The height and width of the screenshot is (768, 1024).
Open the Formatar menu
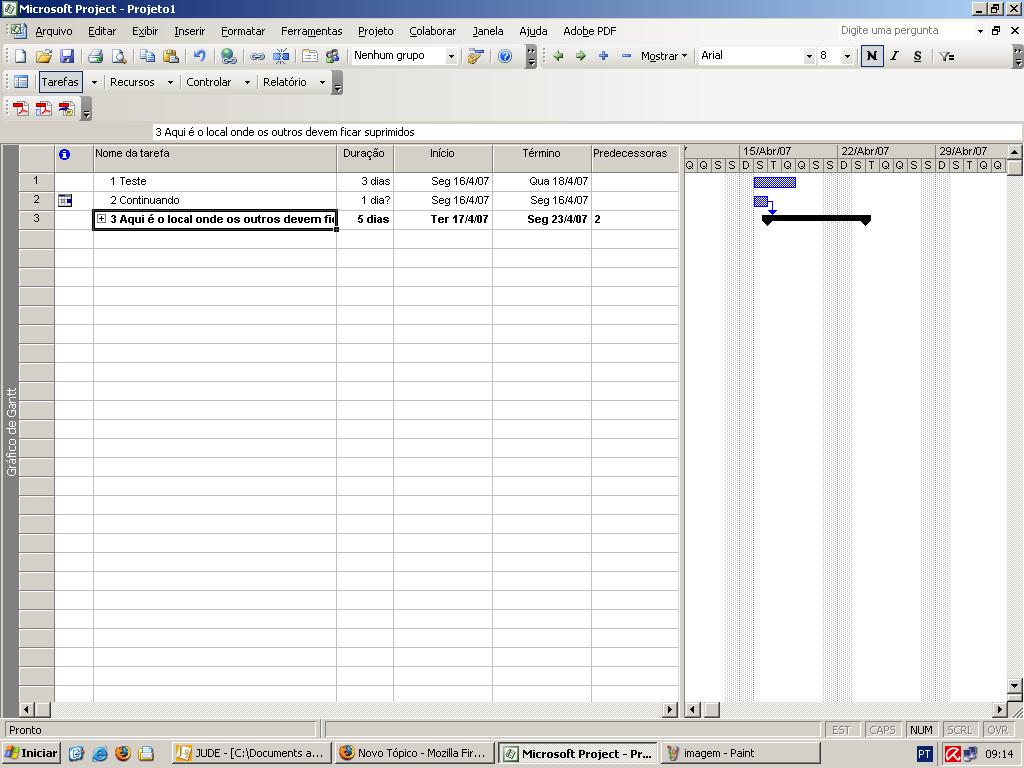243,31
